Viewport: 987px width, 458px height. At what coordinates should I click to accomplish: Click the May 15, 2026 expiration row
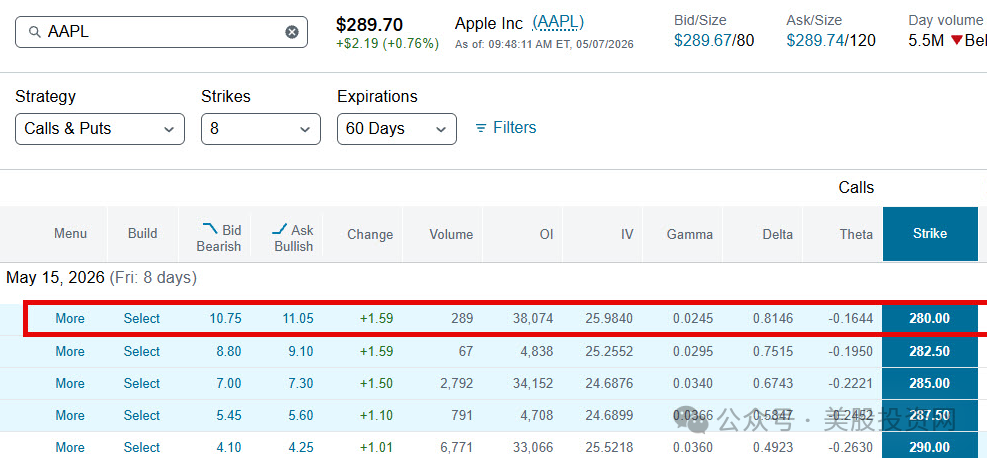coord(101,277)
